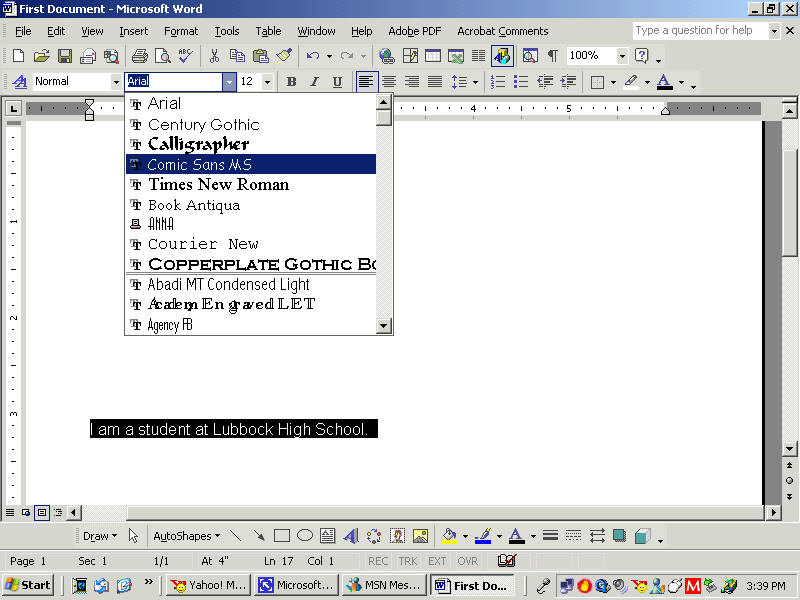Align the text to the right

(412, 82)
